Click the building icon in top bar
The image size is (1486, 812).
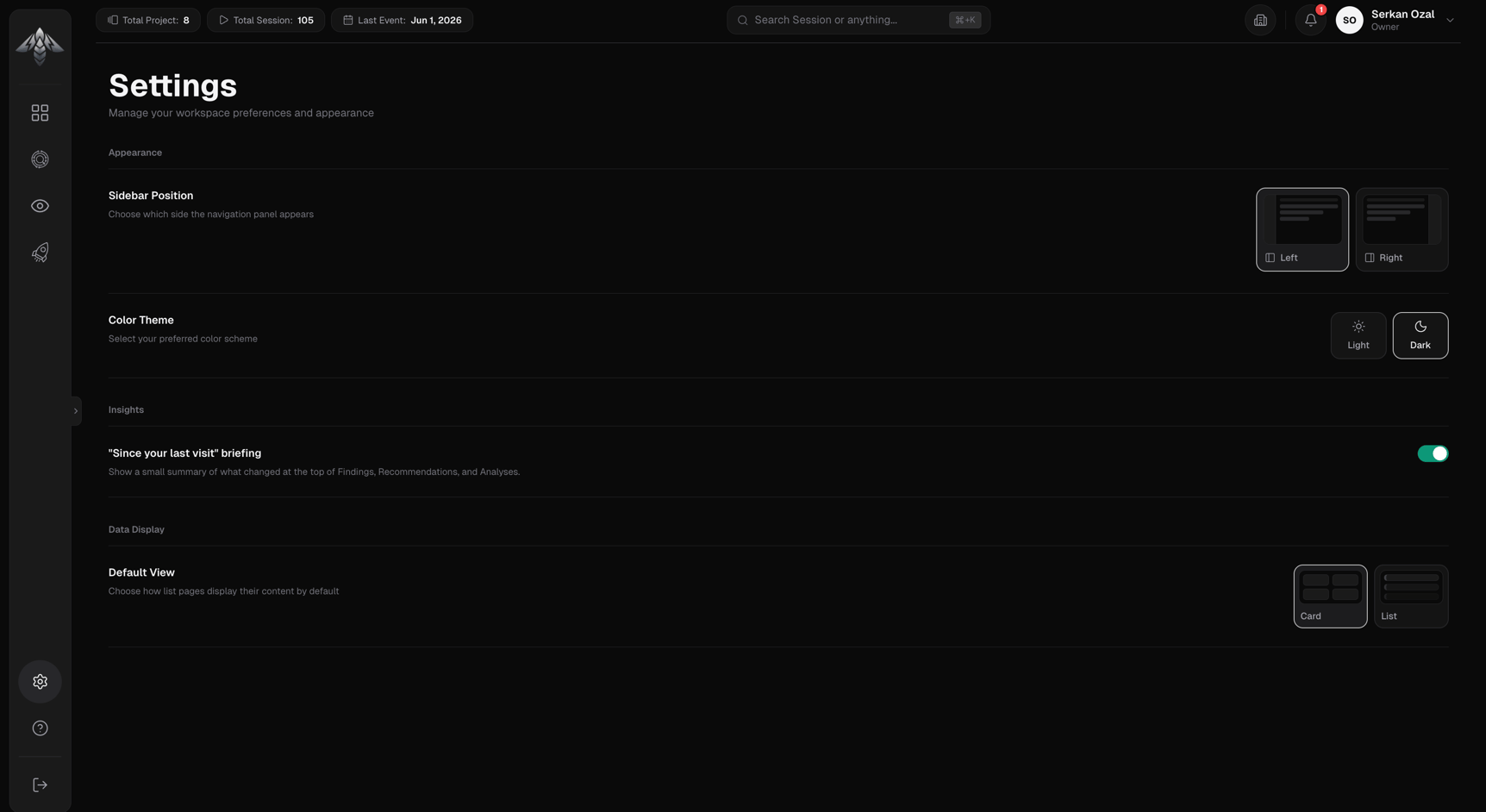(1260, 20)
